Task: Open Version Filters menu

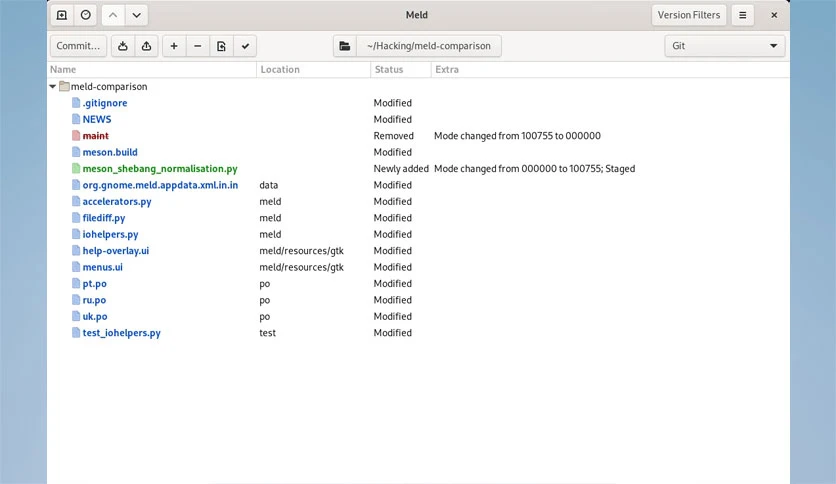Action: pyautogui.click(x=688, y=15)
